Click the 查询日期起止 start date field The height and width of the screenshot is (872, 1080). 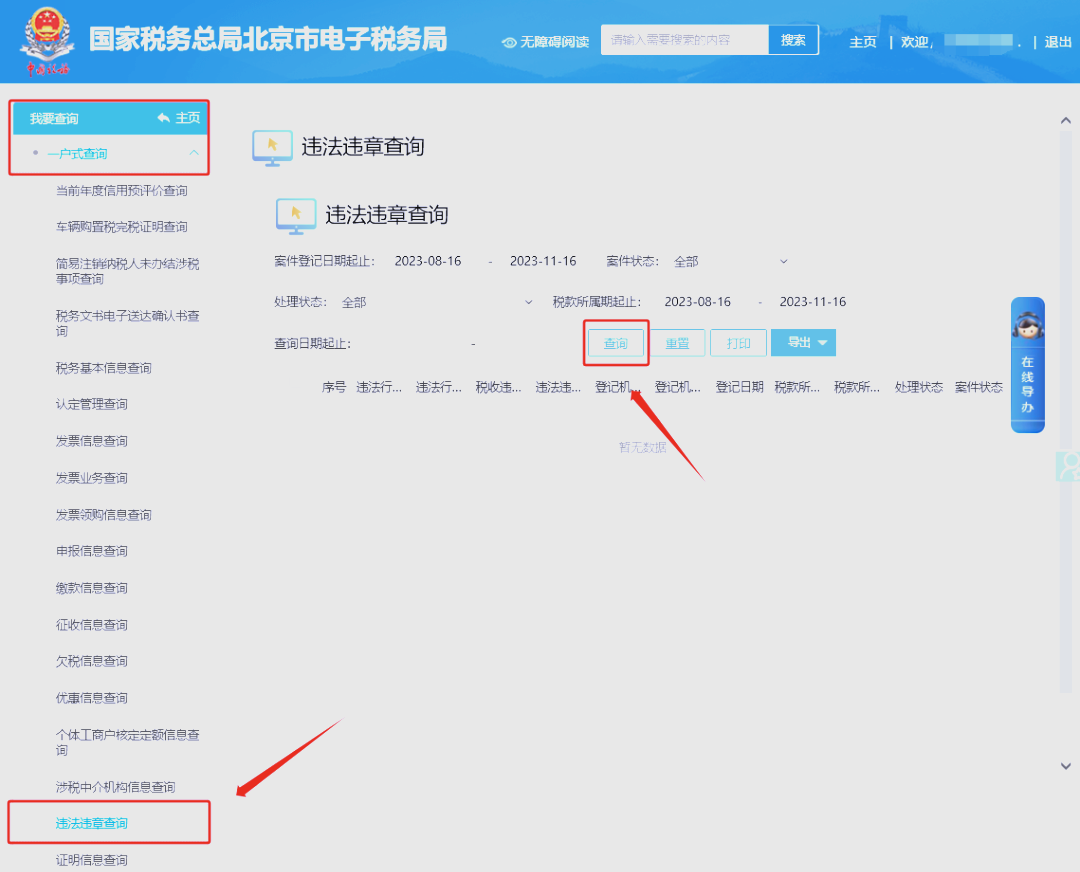pos(413,344)
